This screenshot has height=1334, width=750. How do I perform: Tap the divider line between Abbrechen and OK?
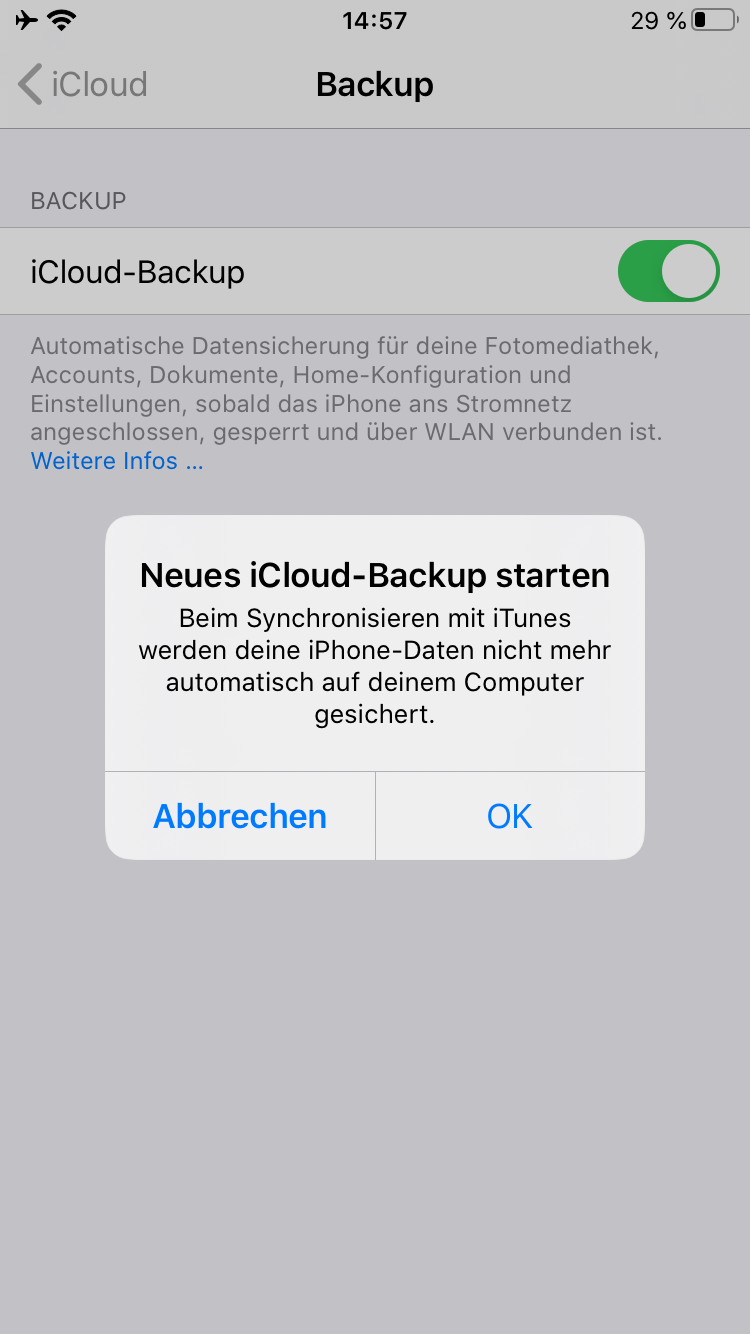point(375,816)
